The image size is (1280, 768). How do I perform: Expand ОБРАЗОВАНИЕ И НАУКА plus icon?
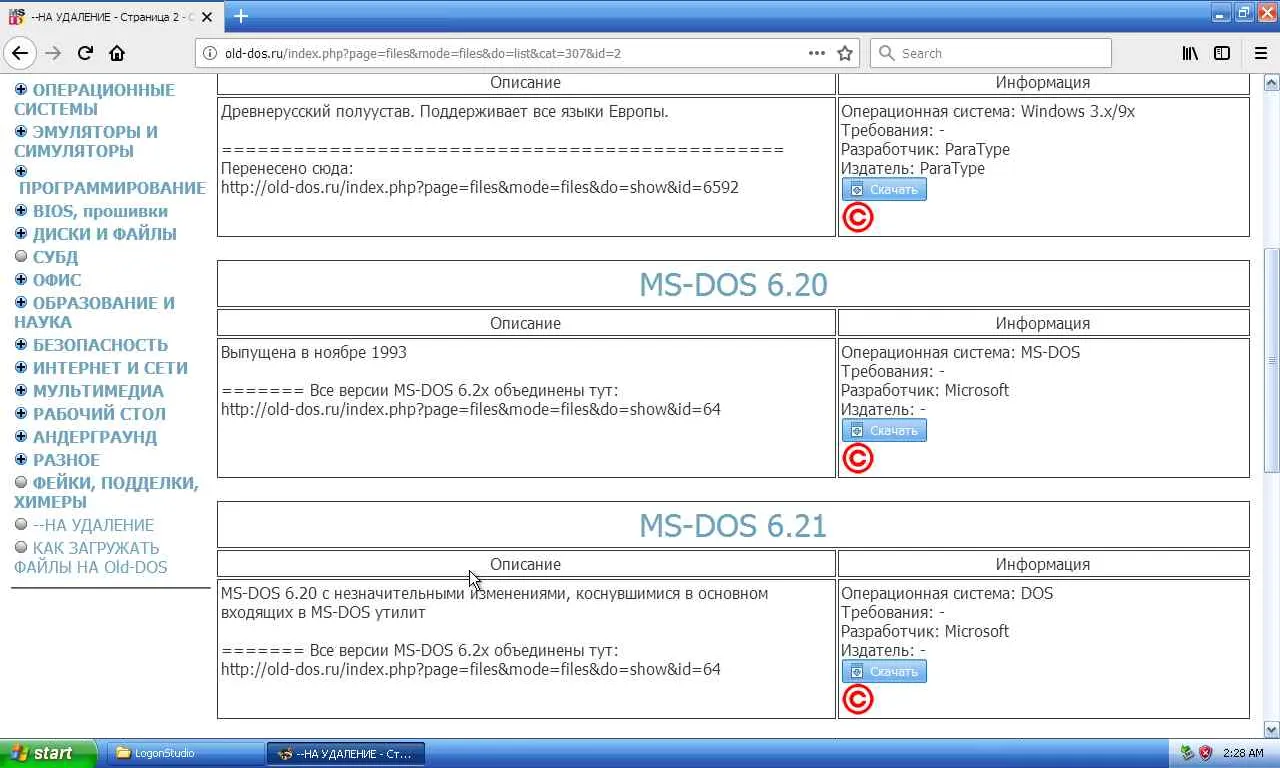click(x=21, y=303)
